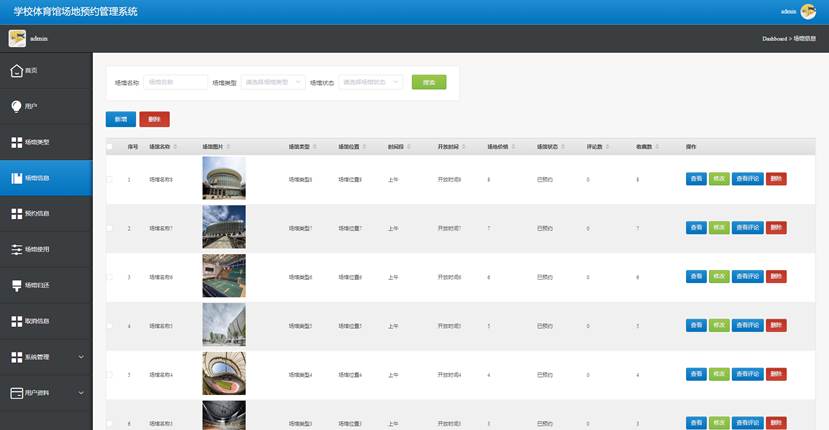The image size is (829, 430).
Task: Click red 删除 for row 1
Action: pos(776,179)
